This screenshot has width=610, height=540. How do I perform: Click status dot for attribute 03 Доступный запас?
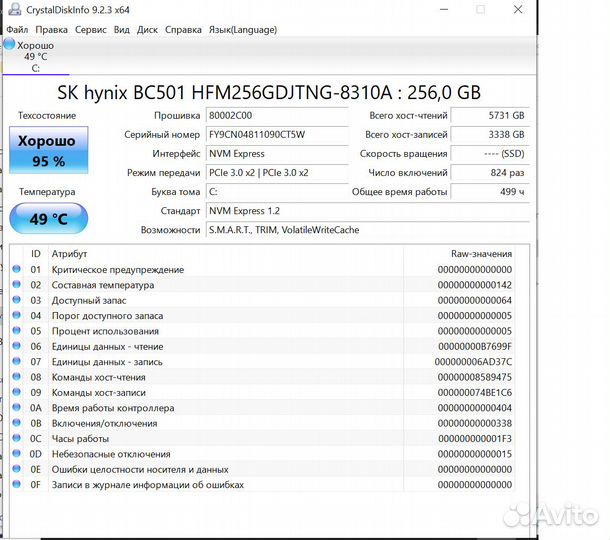click(16, 300)
